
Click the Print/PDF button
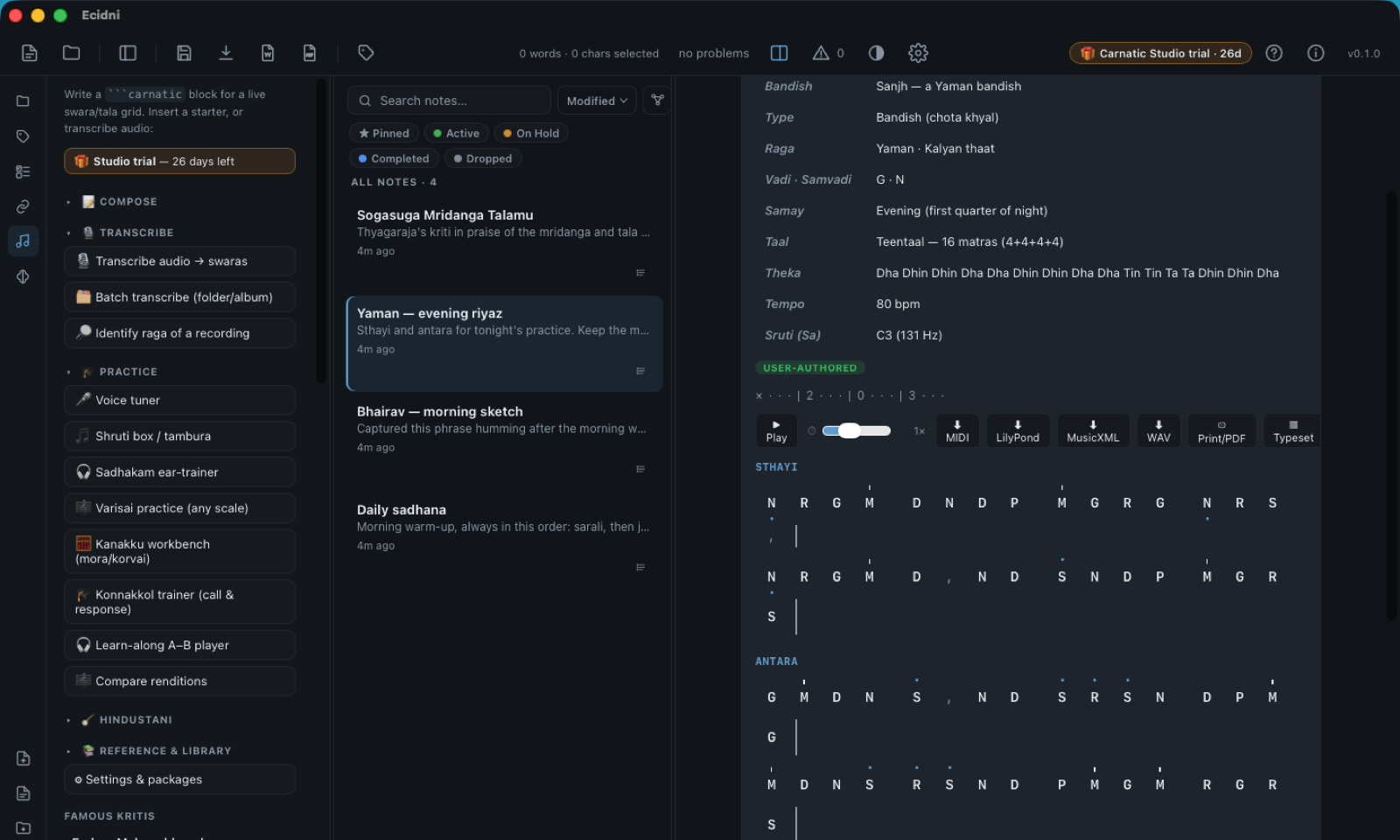pos(1221,430)
